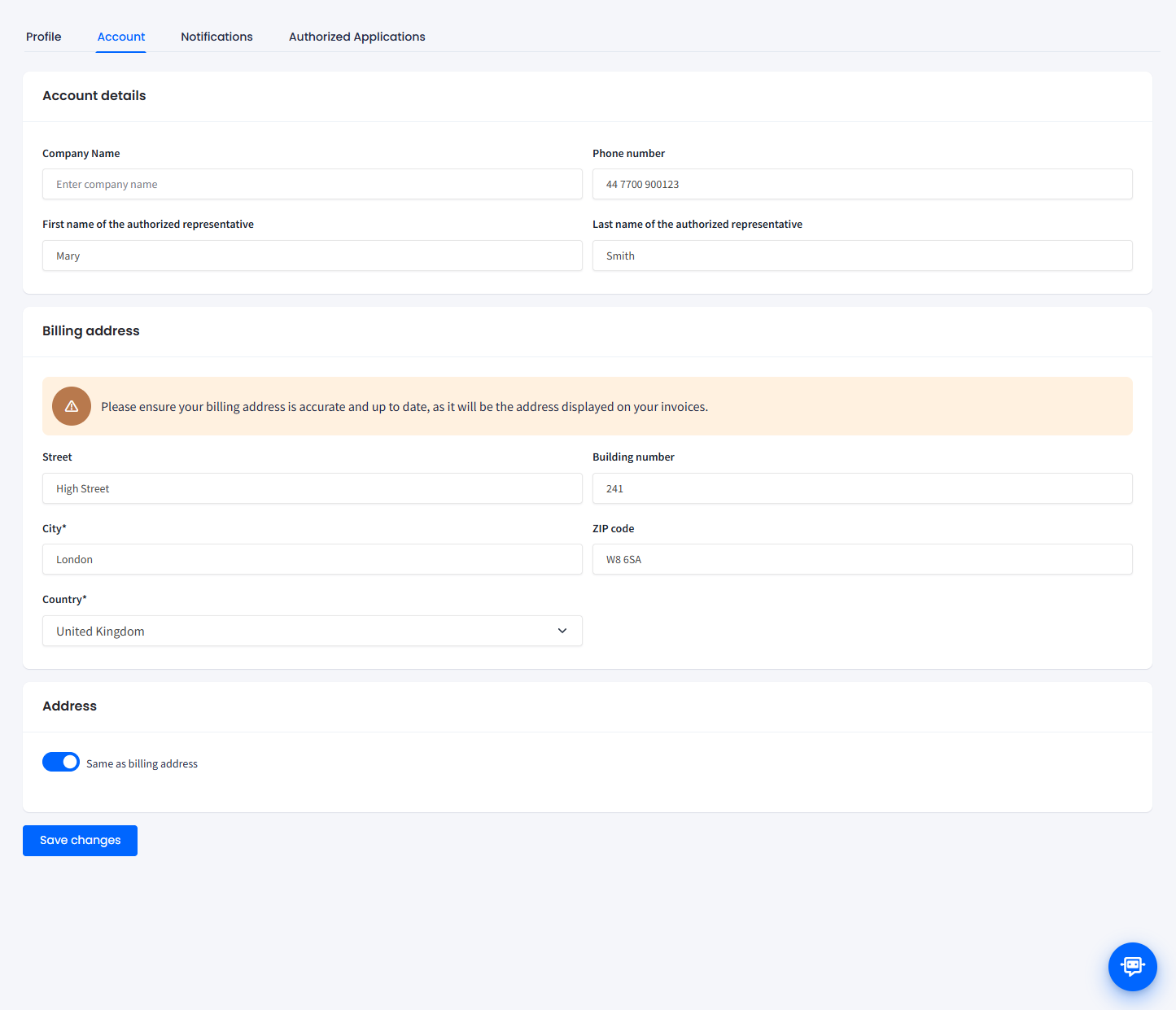1176x1010 pixels.
Task: Click the City input field
Action: pos(313,559)
